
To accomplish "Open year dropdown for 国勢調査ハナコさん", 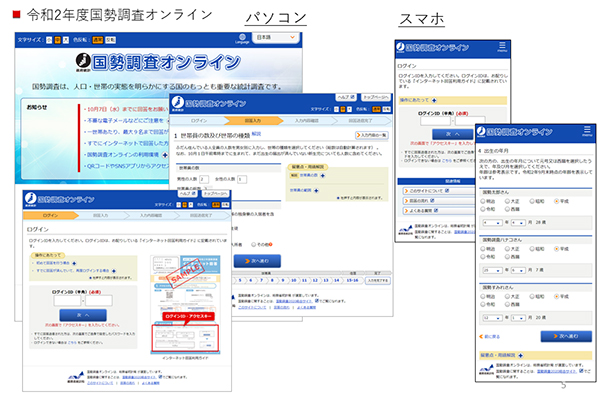I will point(492,270).
